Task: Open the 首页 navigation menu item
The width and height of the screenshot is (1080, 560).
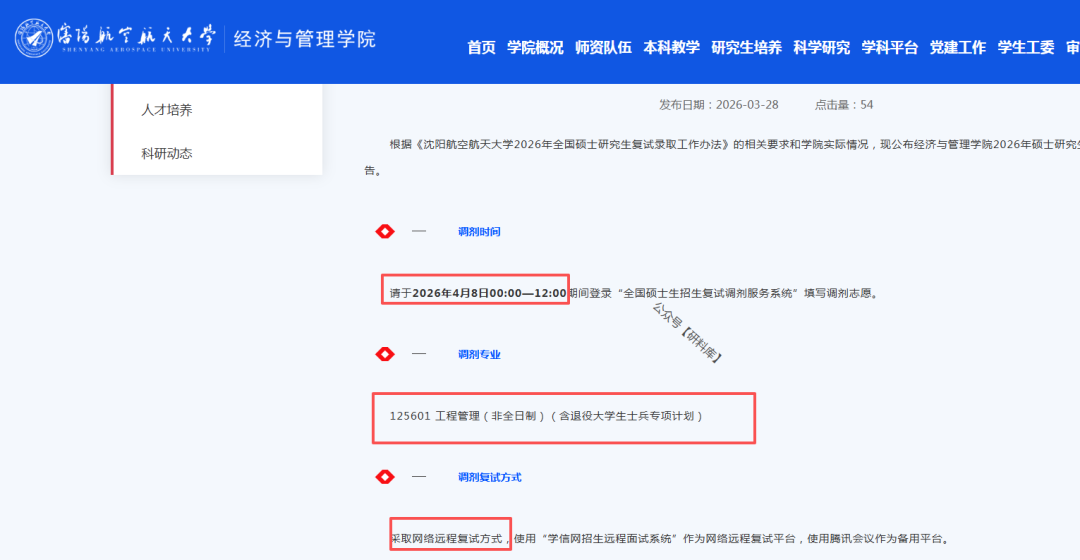Action: [x=481, y=47]
